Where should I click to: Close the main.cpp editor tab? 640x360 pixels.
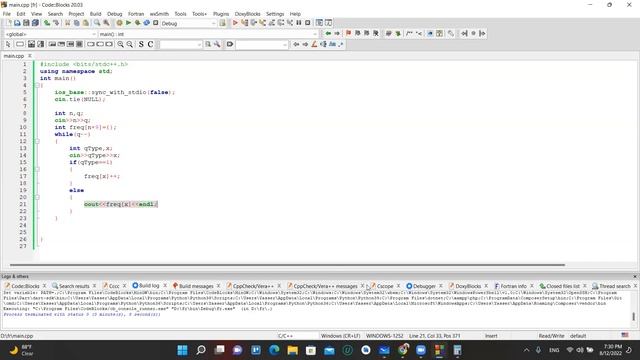(29, 56)
